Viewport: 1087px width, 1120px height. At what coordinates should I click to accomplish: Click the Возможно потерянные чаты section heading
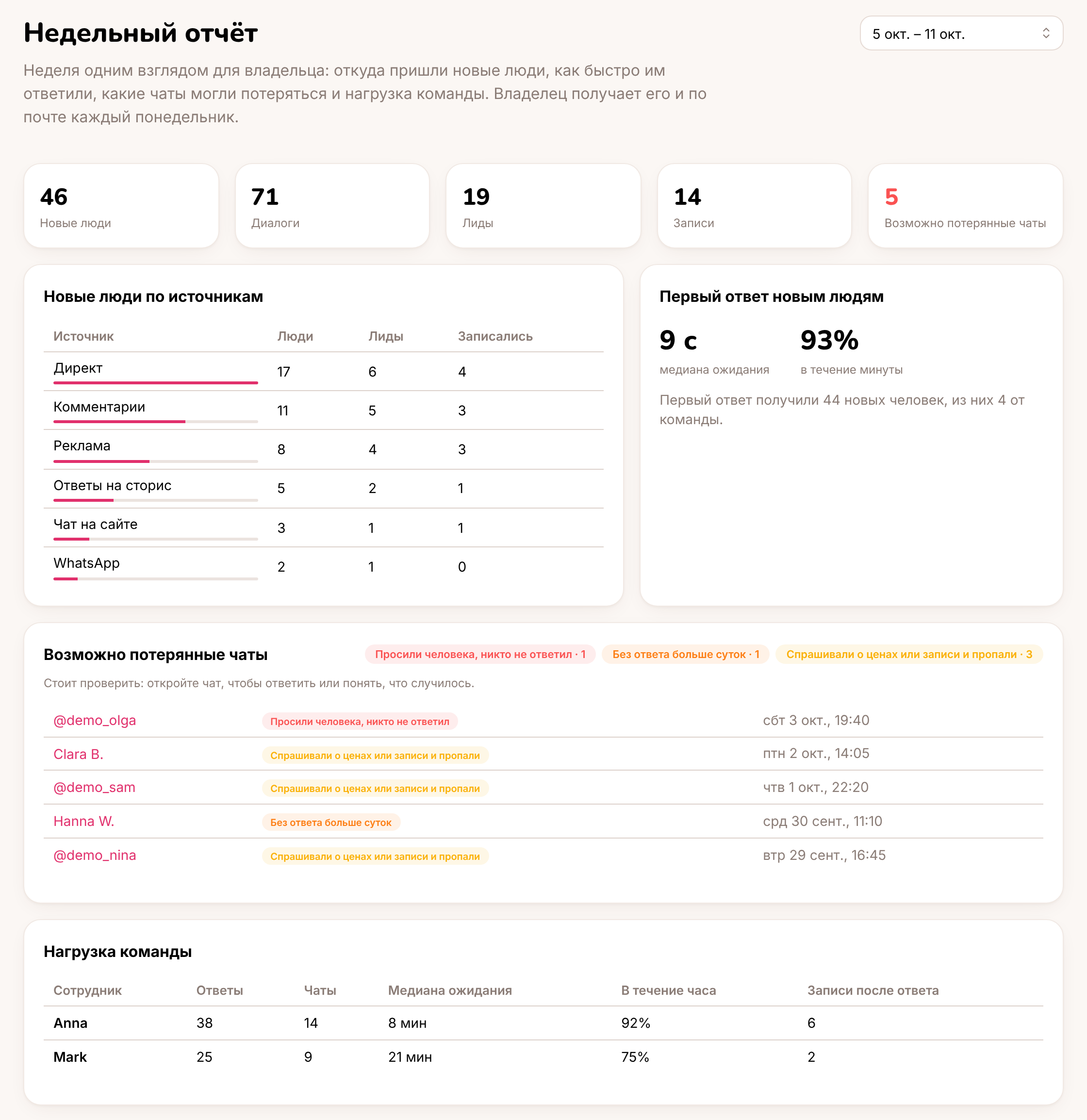point(155,654)
